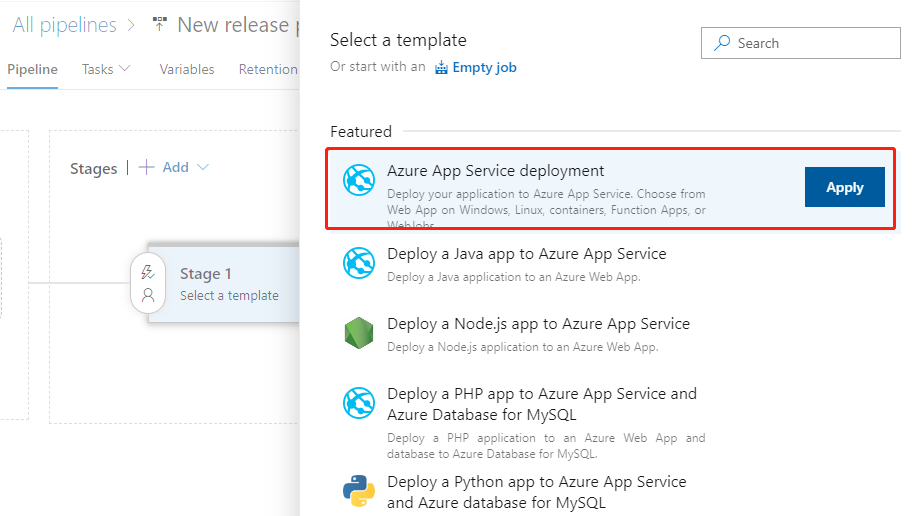Select Azure App Service deployment title

pyautogui.click(x=496, y=171)
